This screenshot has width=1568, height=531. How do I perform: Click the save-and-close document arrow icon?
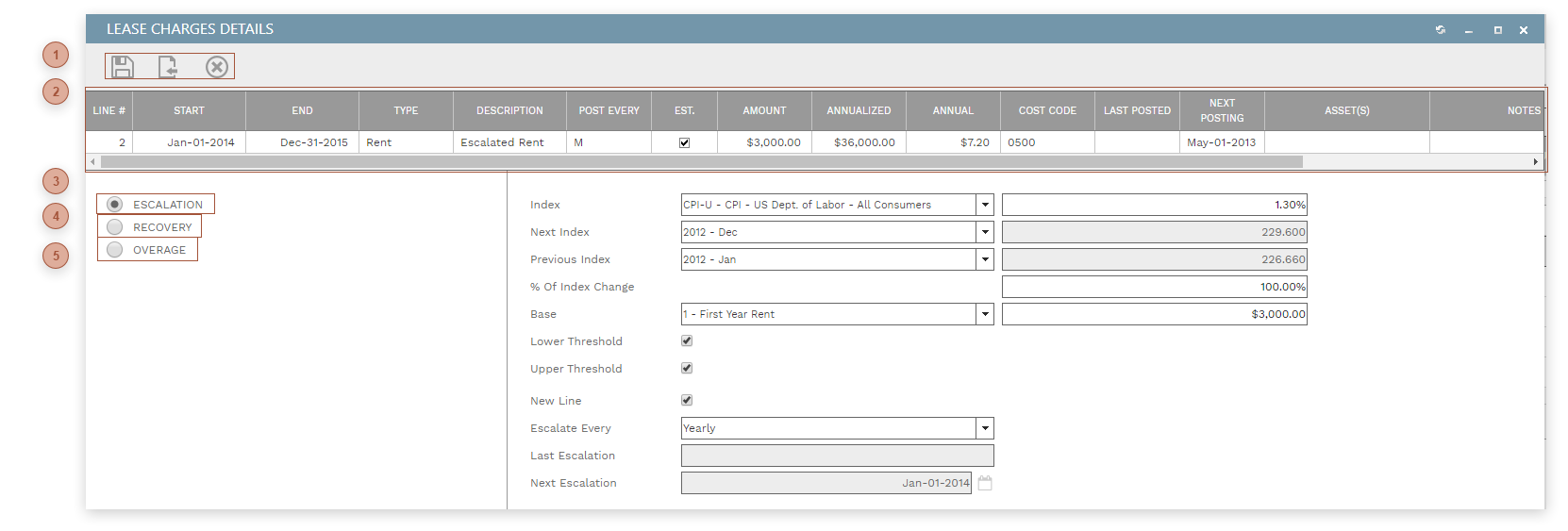coord(168,67)
